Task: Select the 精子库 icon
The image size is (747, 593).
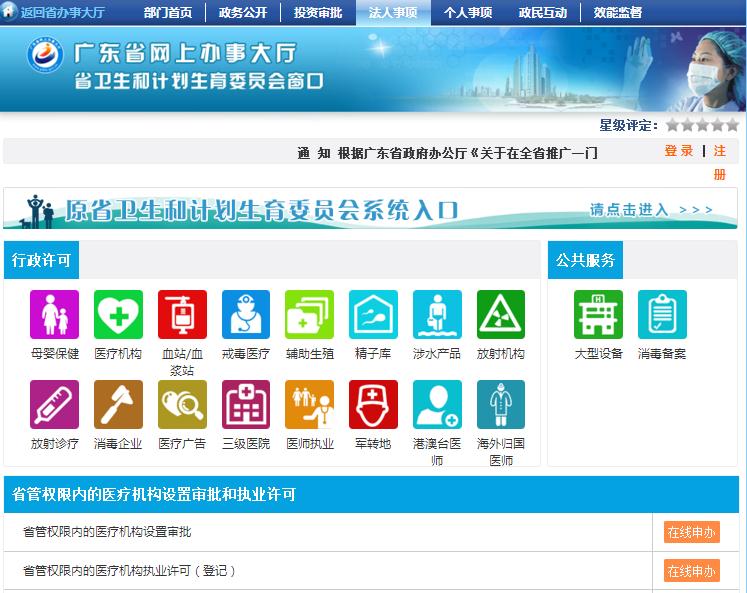Action: (x=374, y=314)
